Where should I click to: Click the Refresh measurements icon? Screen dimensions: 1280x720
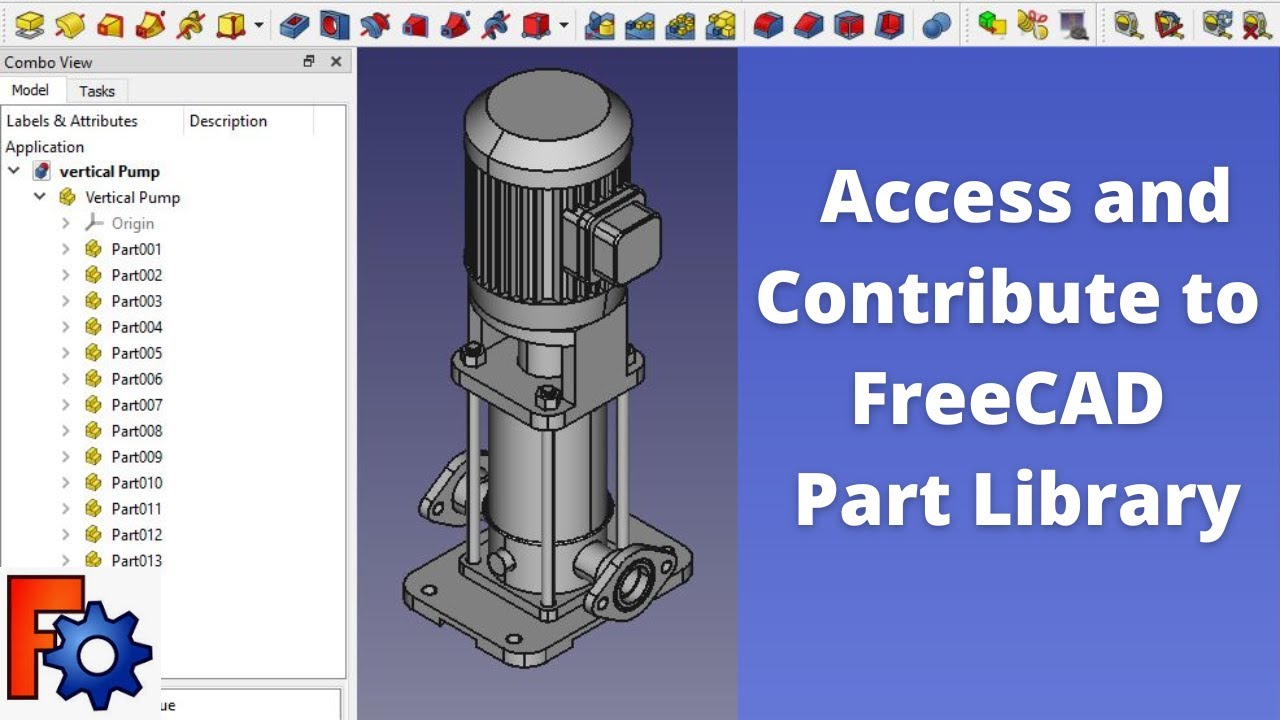[x=1217, y=24]
